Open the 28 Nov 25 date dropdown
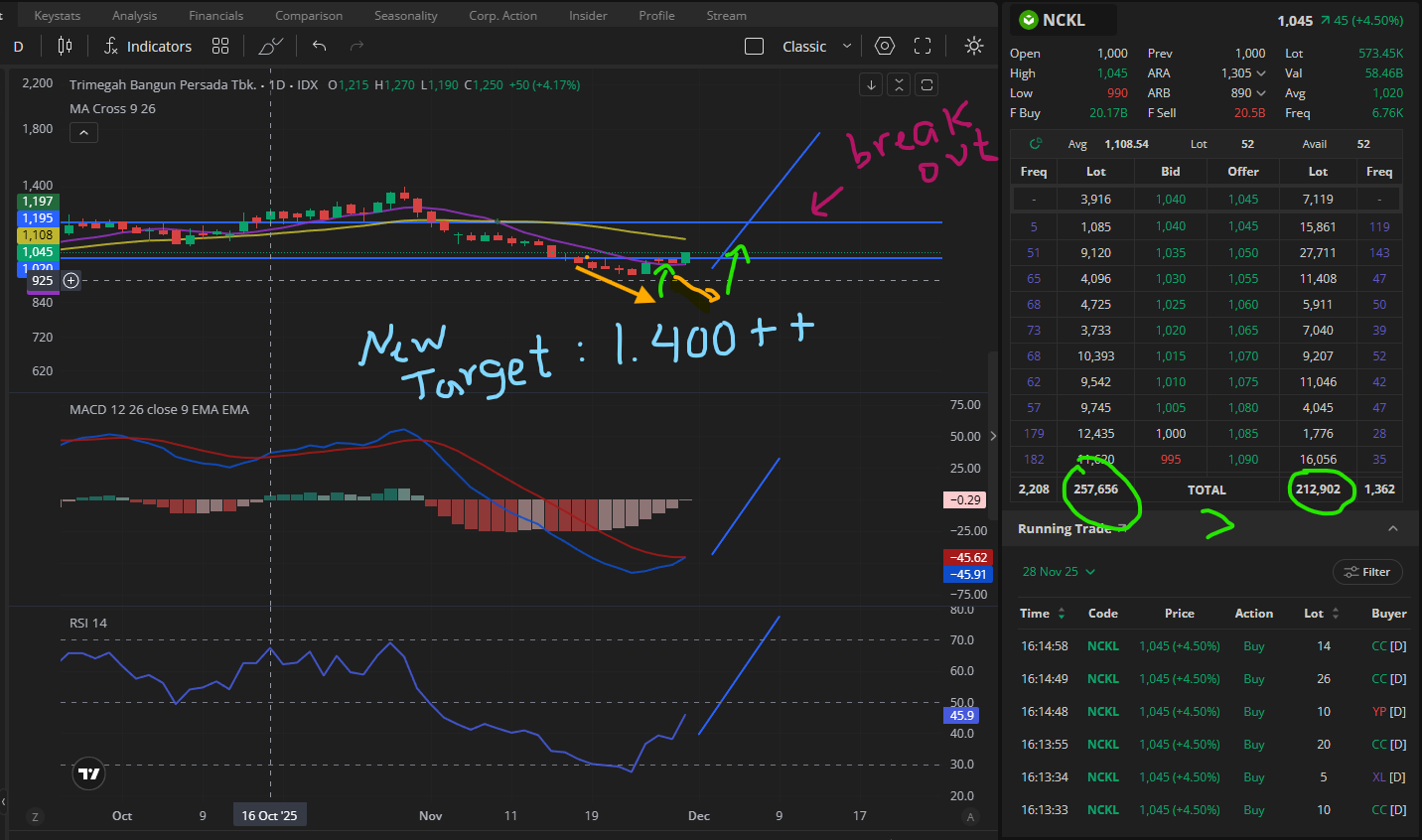The height and width of the screenshot is (840, 1422). (x=1059, y=572)
